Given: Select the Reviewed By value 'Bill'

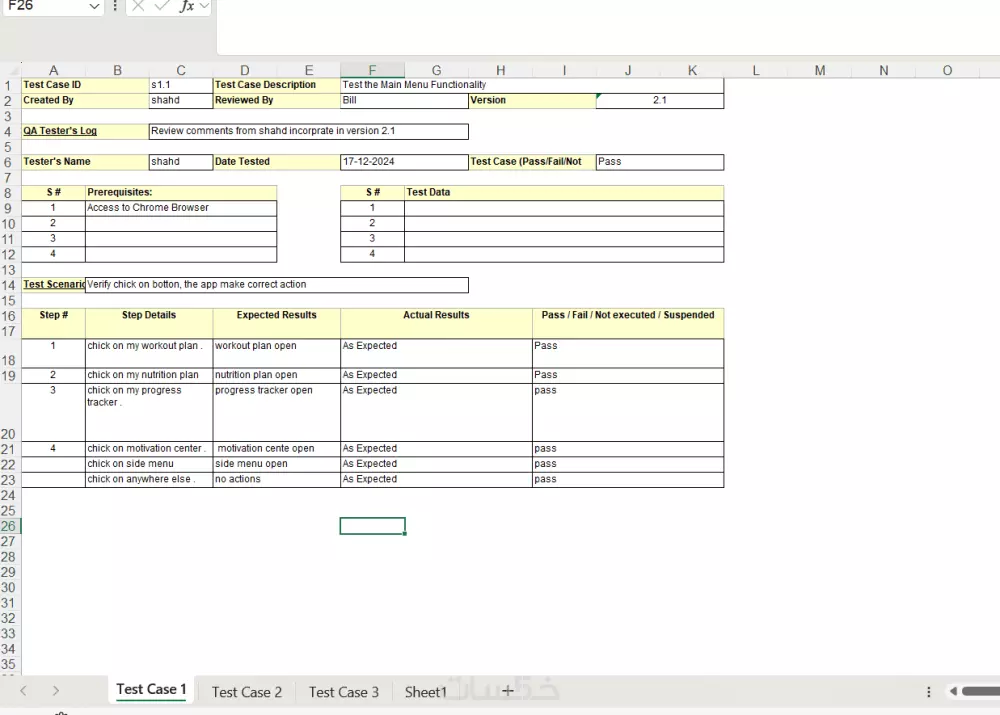Looking at the screenshot, I should click(404, 100).
